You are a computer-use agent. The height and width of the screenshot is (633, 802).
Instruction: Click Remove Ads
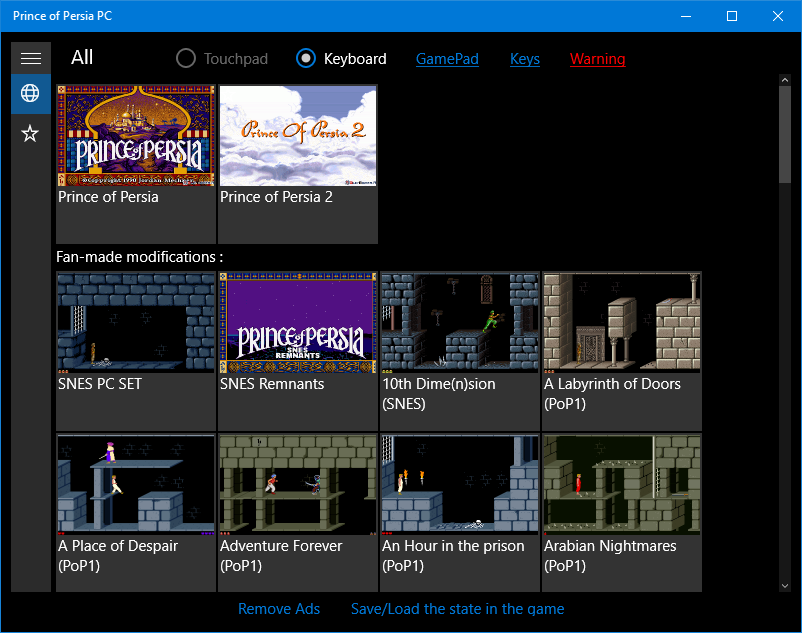[x=279, y=608]
